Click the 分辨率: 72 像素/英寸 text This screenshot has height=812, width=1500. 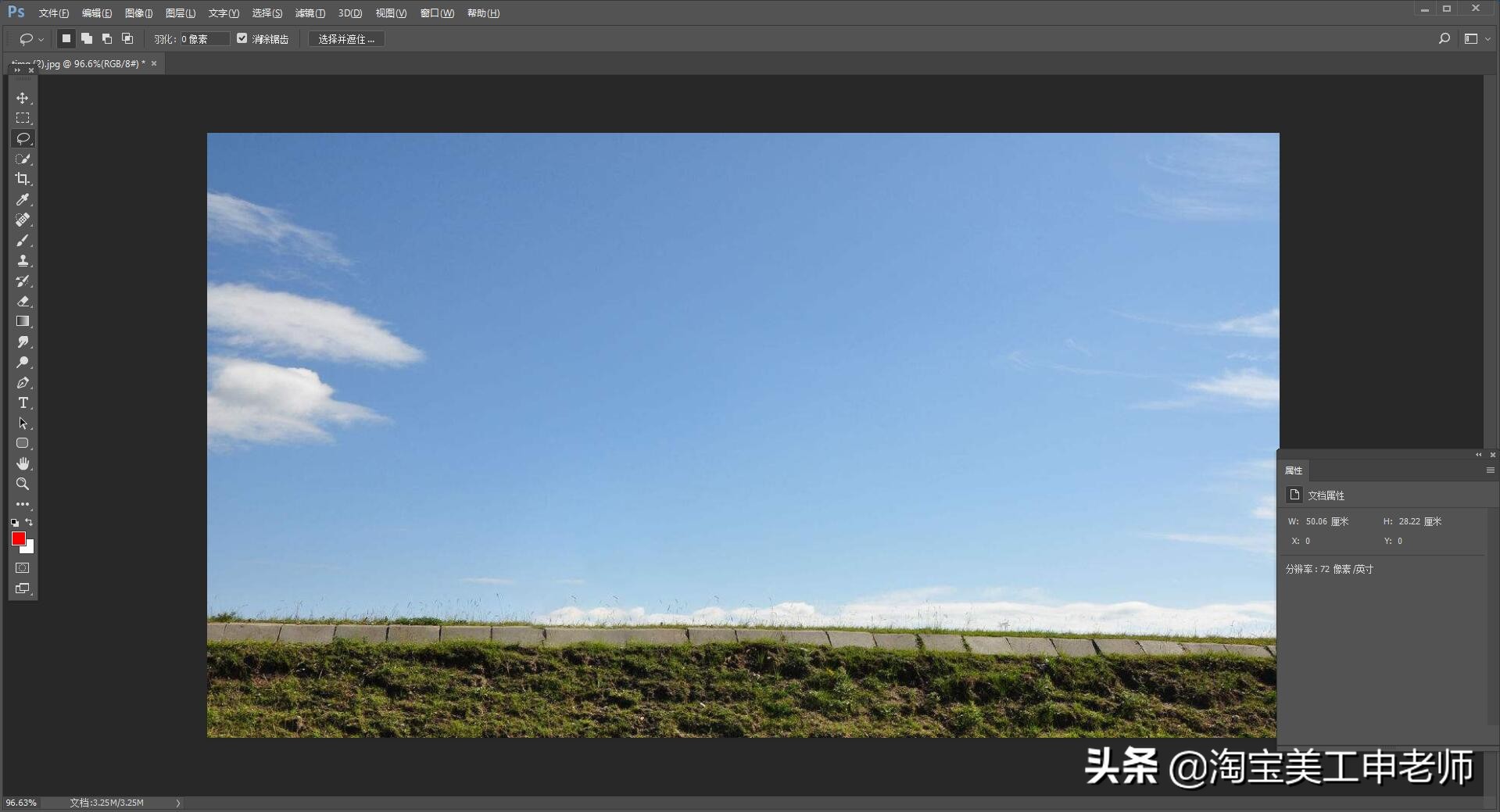pyautogui.click(x=1329, y=569)
